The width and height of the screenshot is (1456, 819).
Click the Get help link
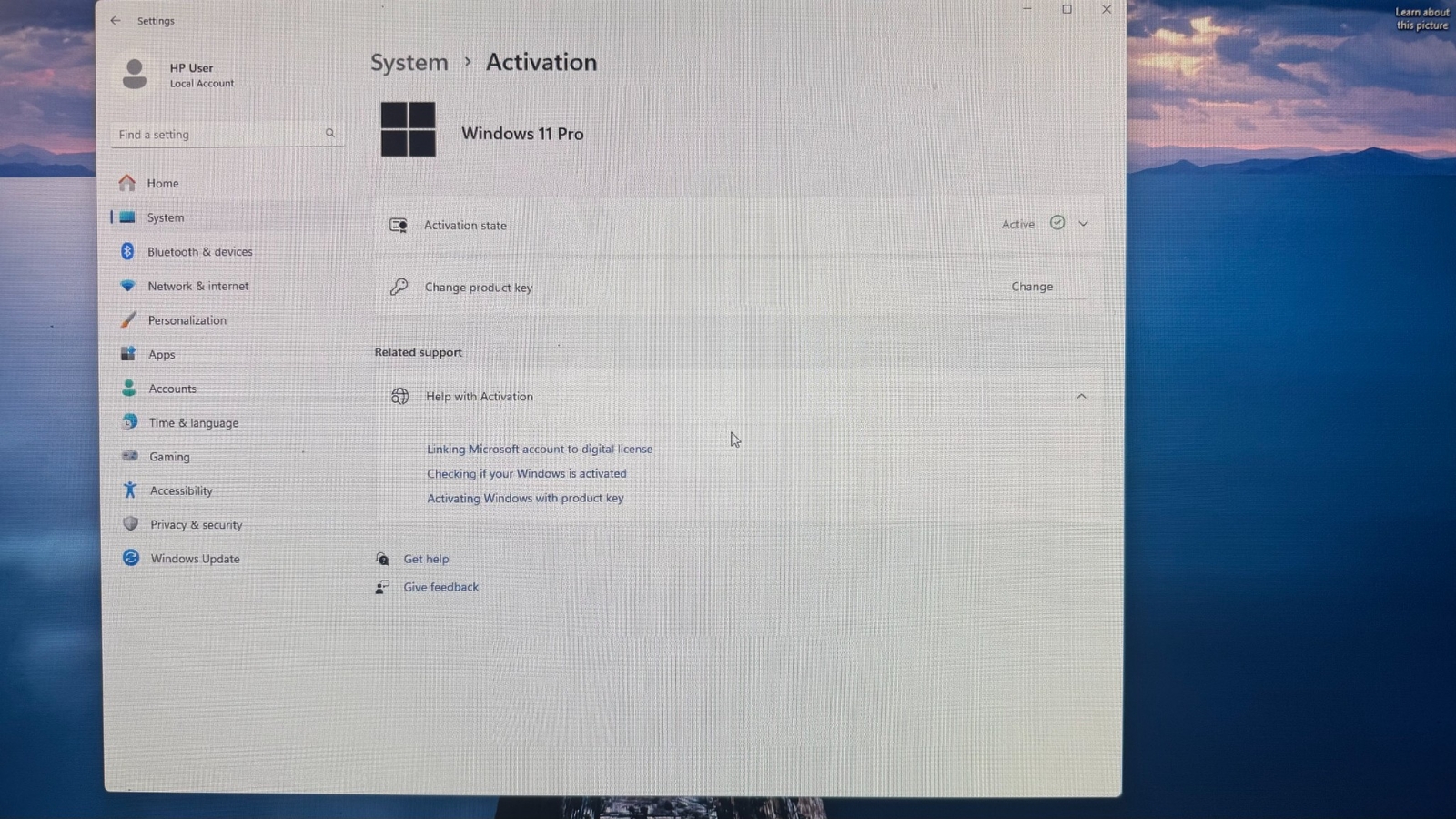pyautogui.click(x=426, y=559)
